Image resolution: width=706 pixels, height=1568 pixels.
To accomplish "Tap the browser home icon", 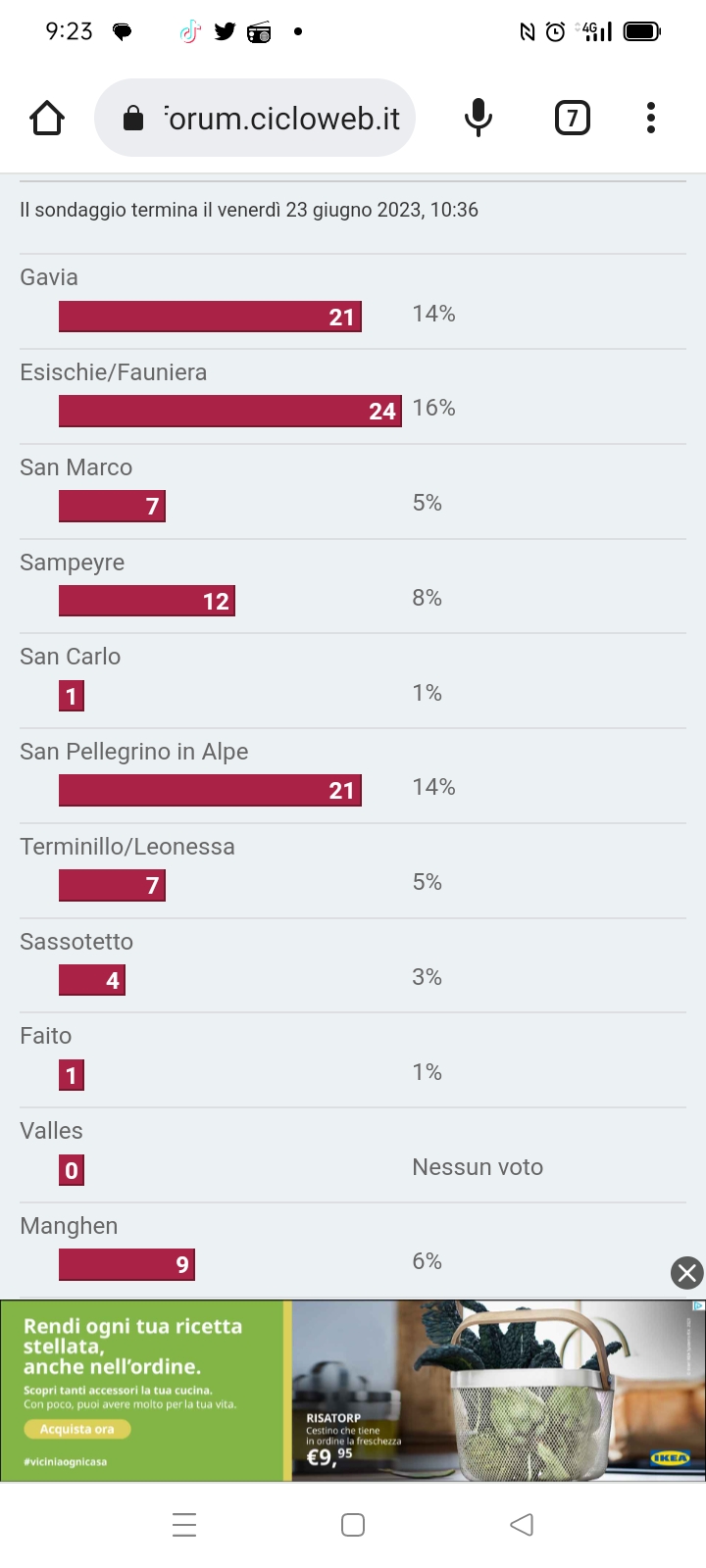I will click(47, 119).
